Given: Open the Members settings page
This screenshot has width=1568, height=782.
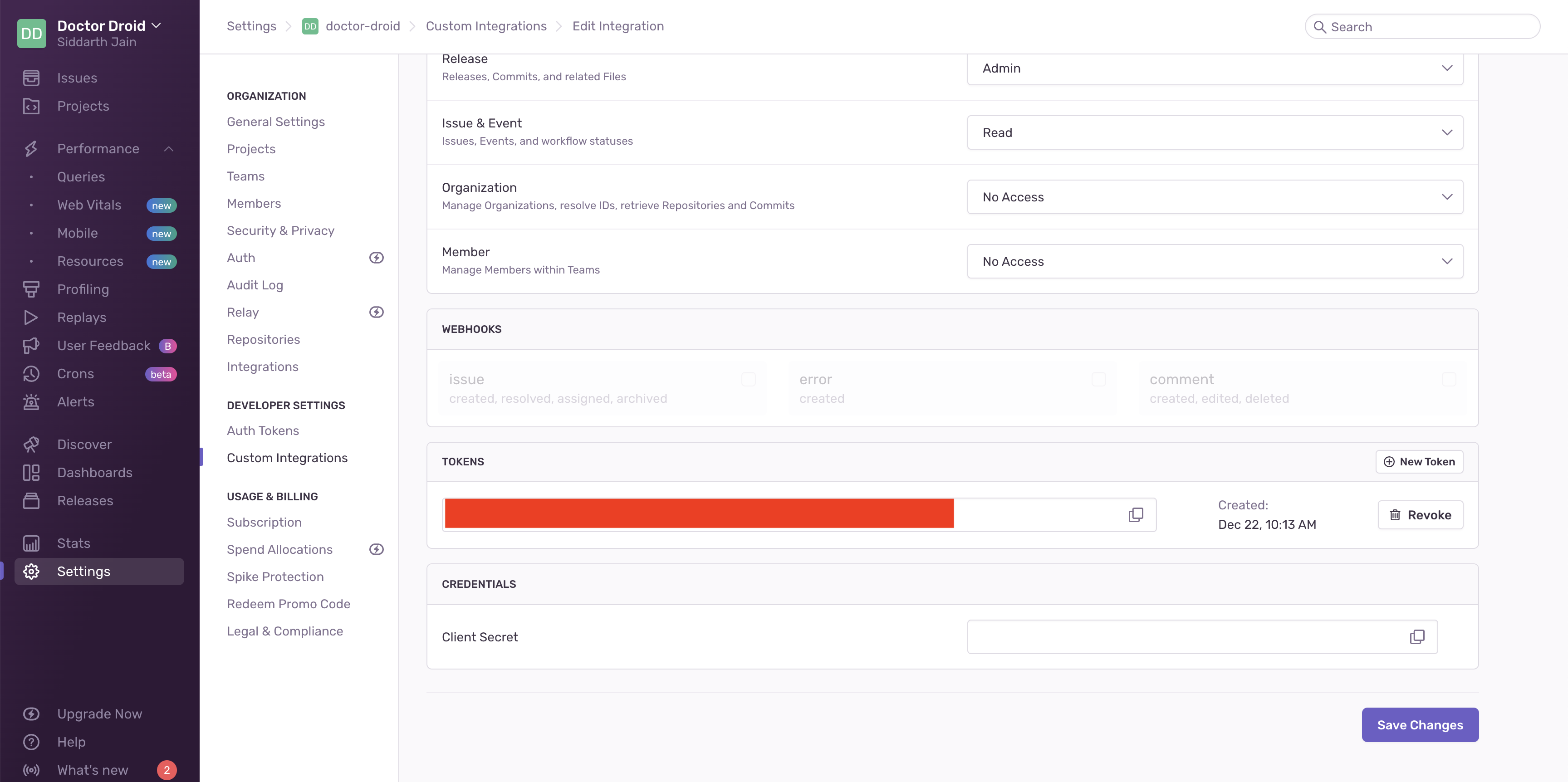Looking at the screenshot, I should (254, 203).
